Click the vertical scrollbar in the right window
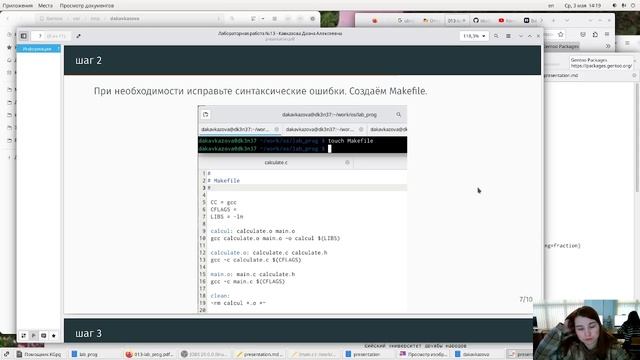 click(637, 137)
